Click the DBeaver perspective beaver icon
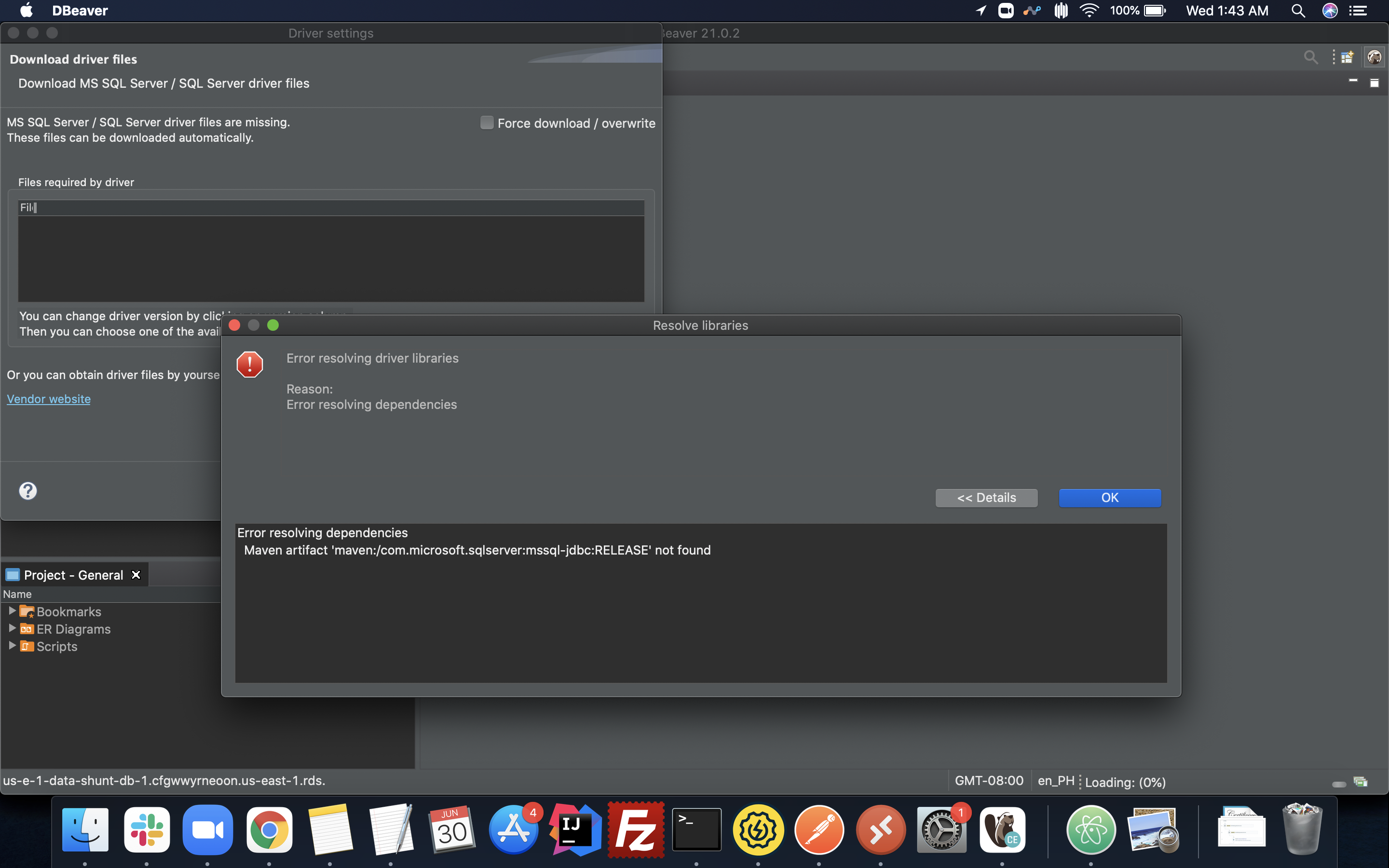1389x868 pixels. [1374, 57]
